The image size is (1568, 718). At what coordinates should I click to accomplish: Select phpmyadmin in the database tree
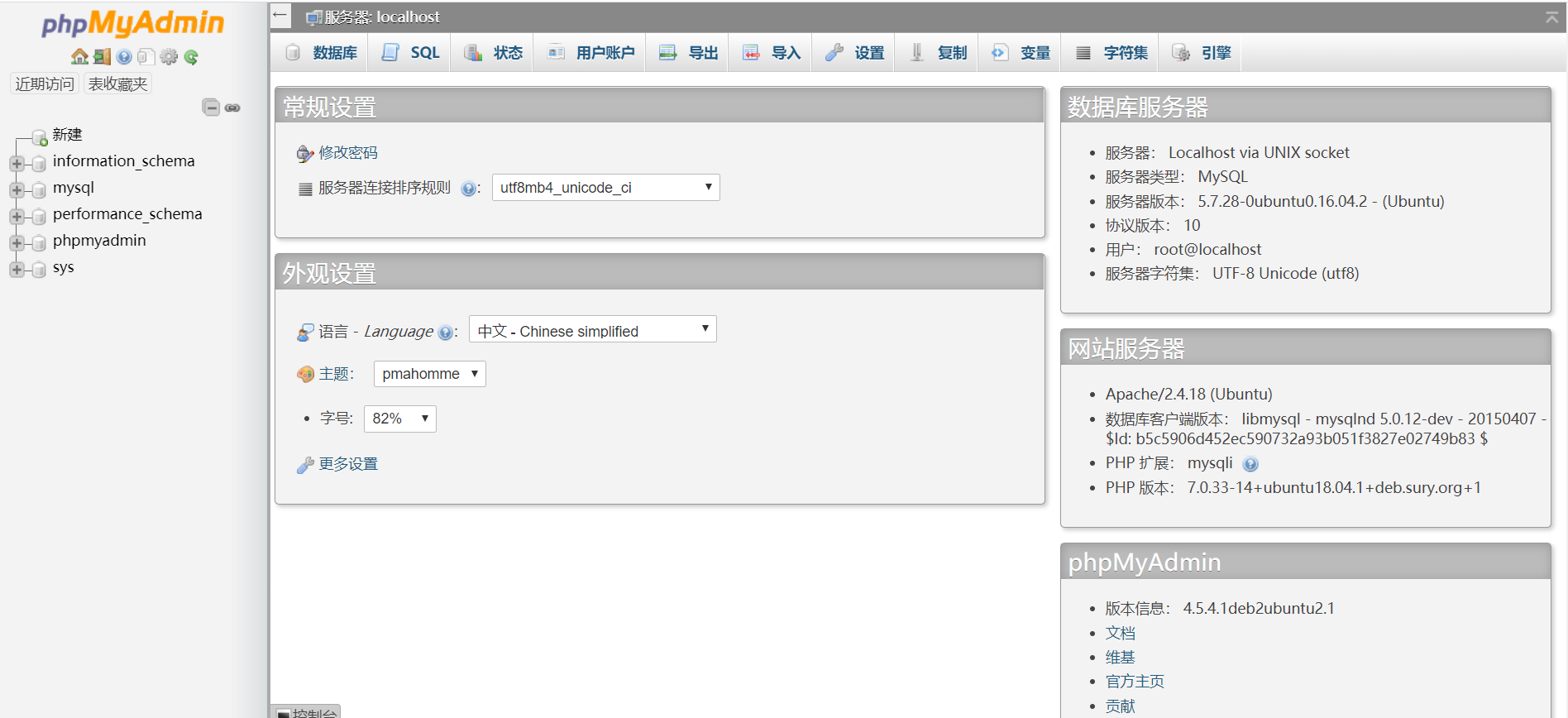click(99, 241)
